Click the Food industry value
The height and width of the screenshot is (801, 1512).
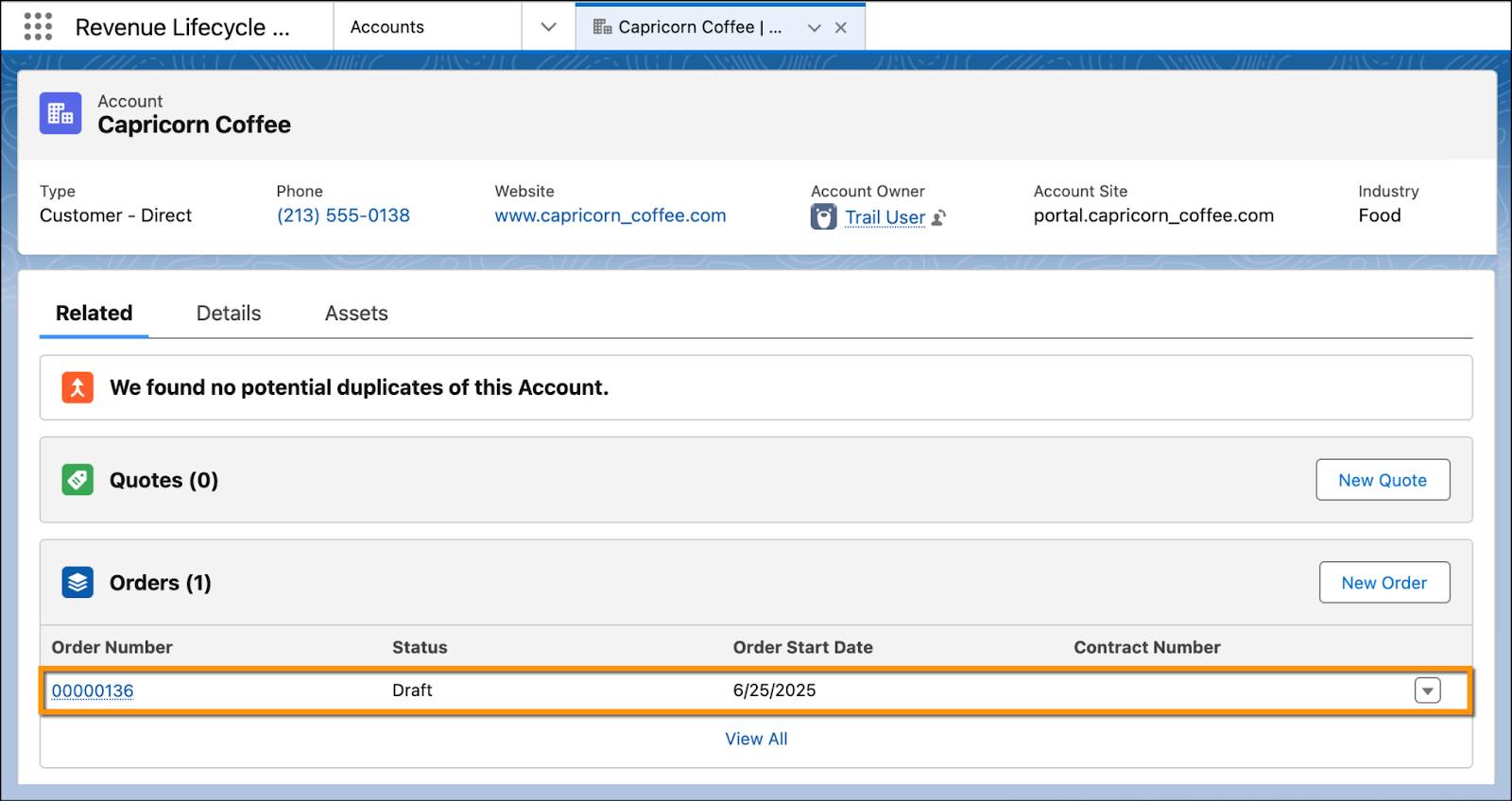[x=1380, y=215]
